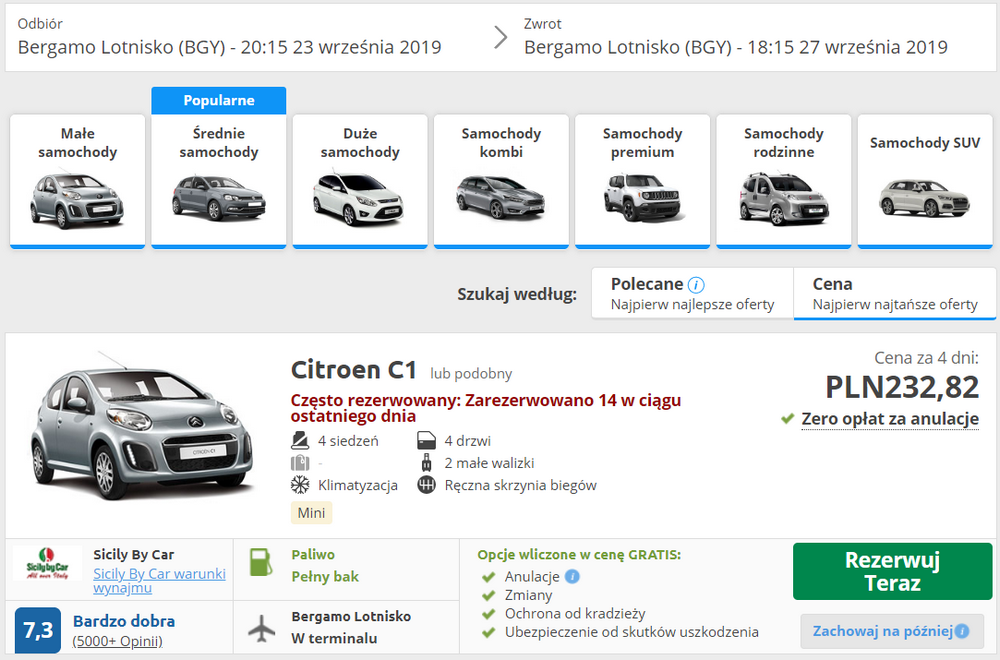Filter by Samochody SUV category

click(925, 181)
